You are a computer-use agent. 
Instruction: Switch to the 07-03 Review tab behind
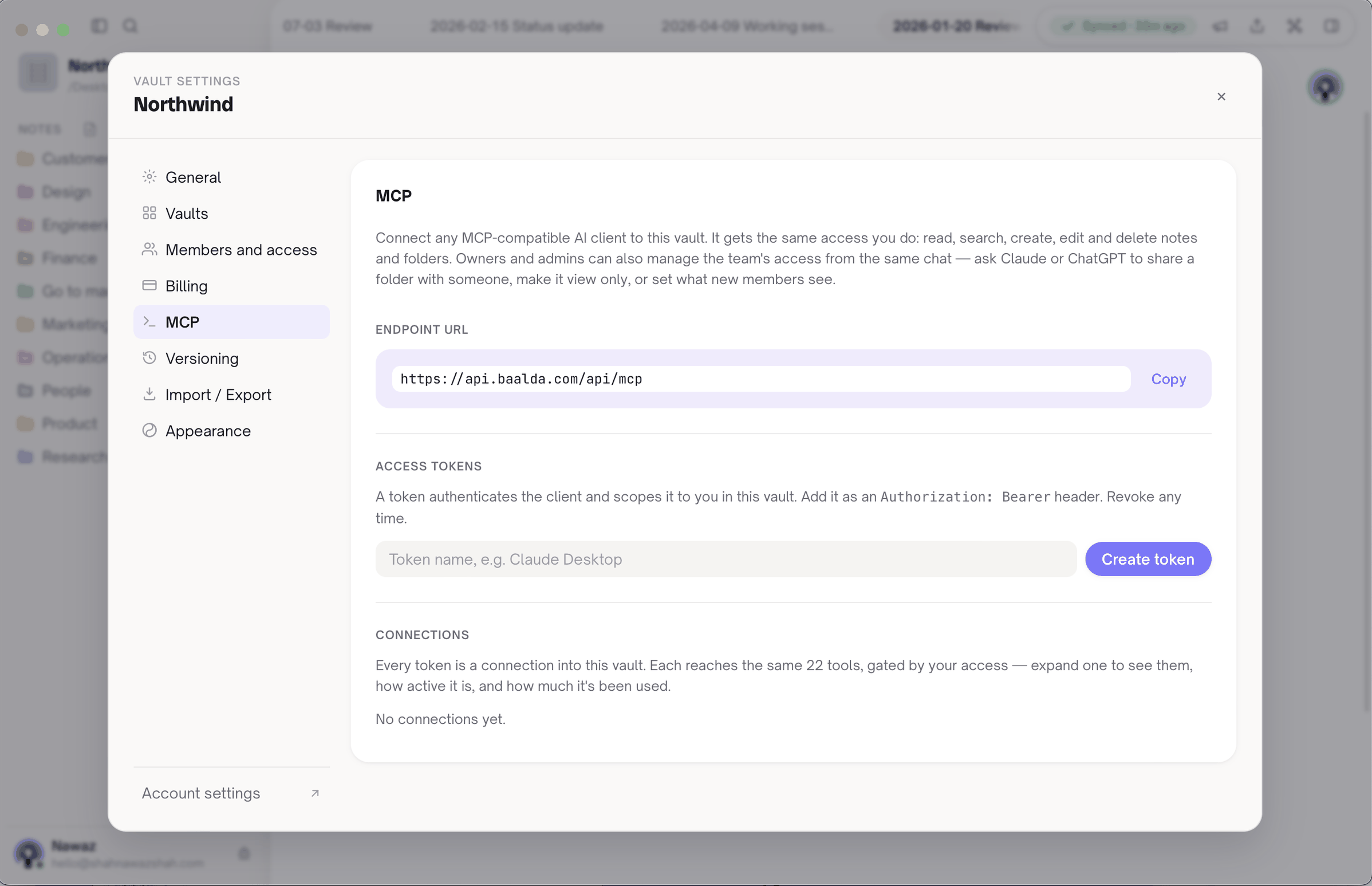pyautogui.click(x=328, y=26)
